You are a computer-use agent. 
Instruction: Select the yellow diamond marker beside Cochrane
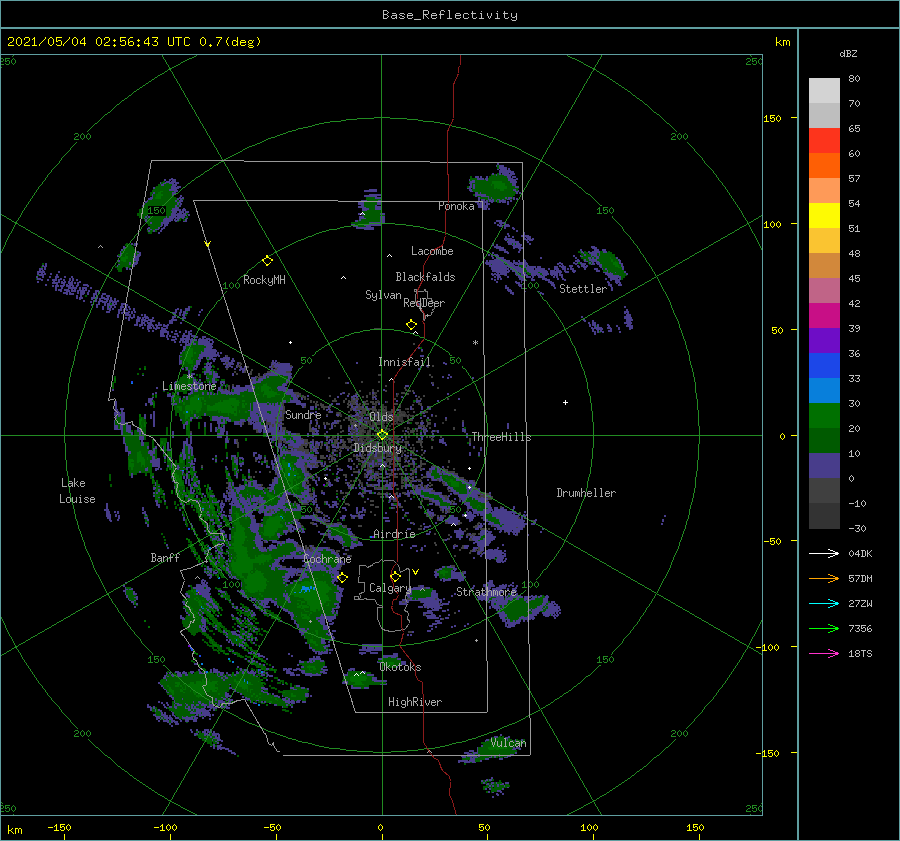point(343,578)
